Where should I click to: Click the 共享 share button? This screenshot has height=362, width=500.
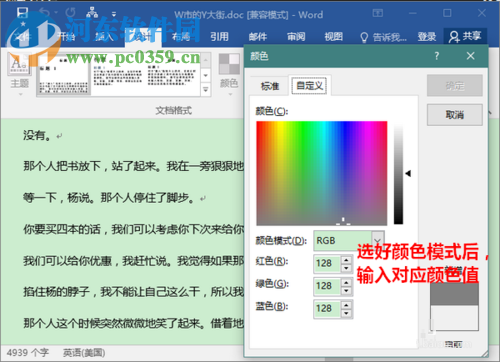coord(465,36)
